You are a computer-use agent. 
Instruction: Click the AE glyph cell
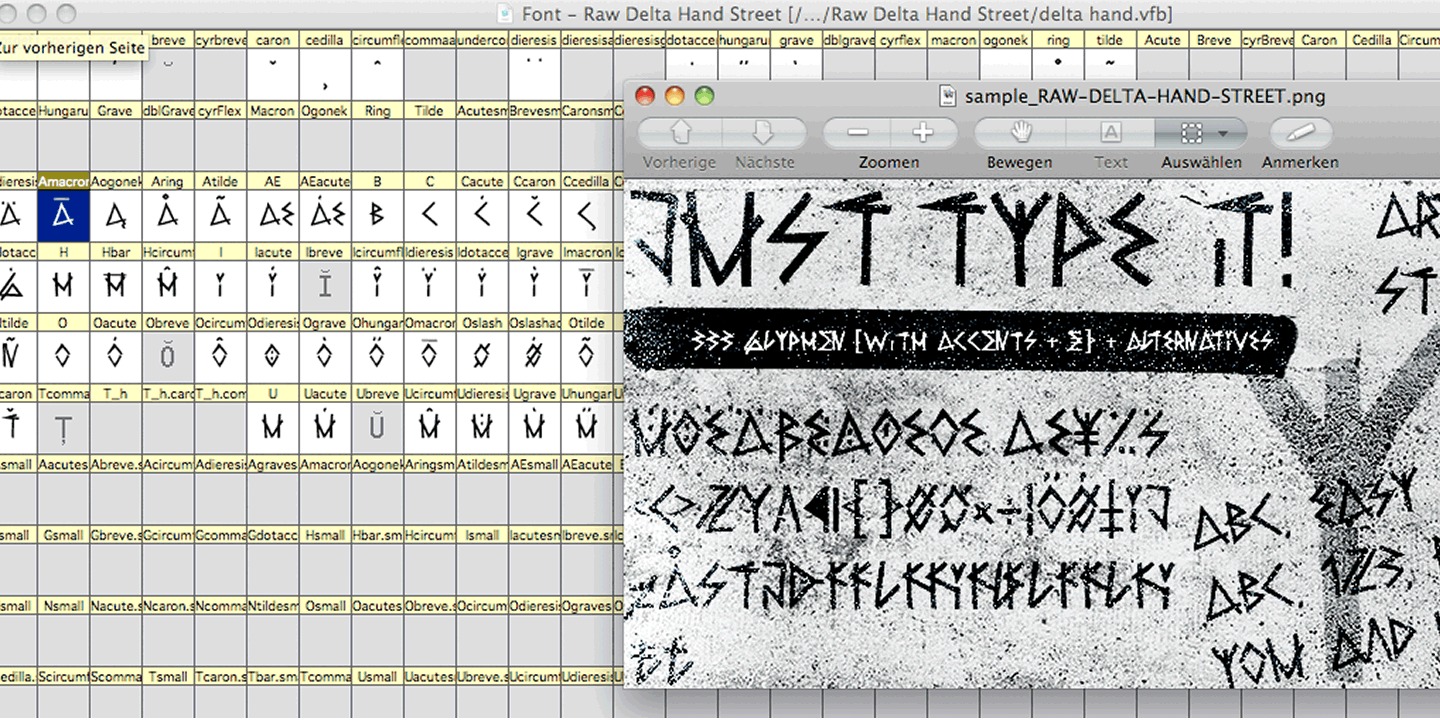click(x=273, y=215)
